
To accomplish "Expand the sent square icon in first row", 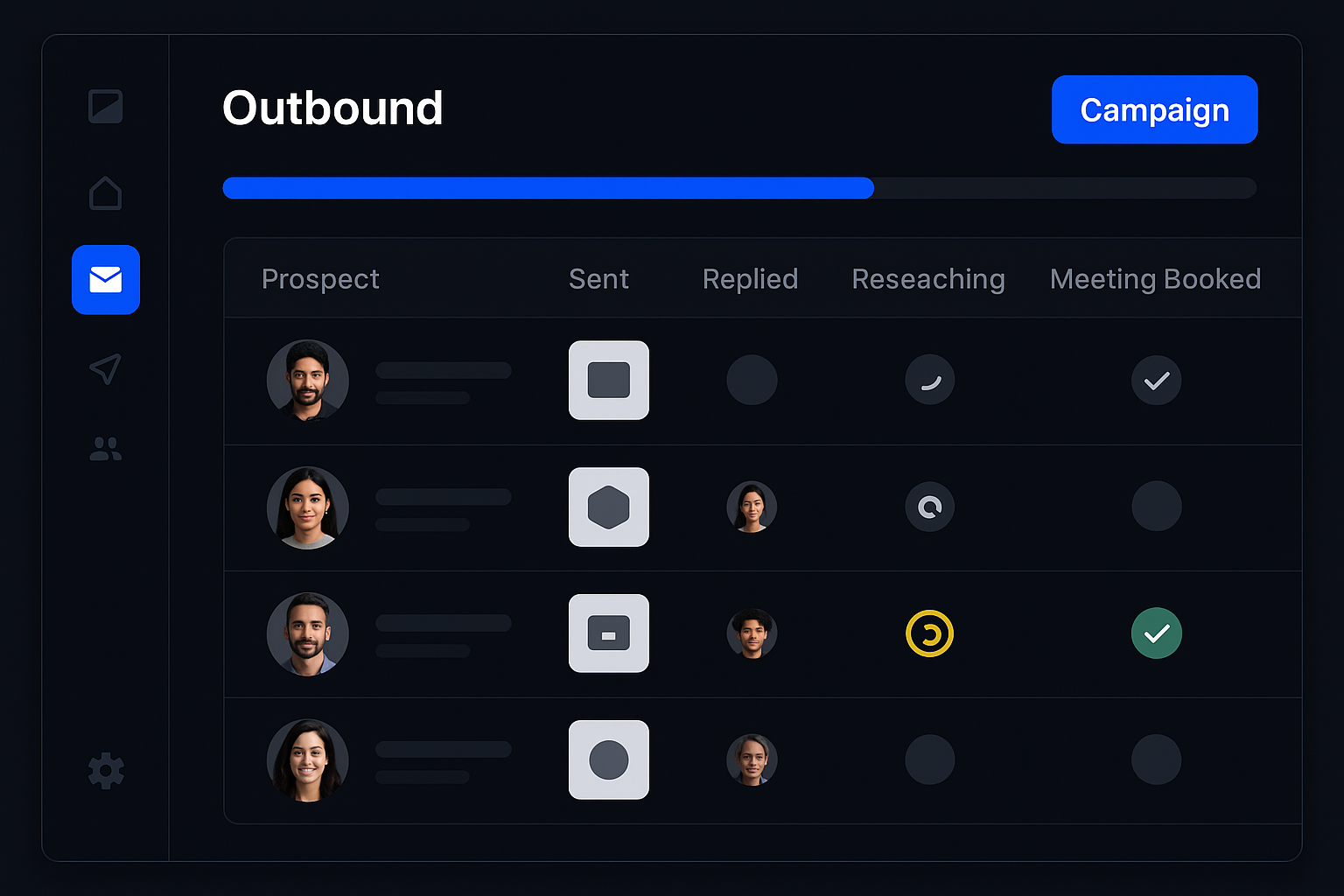I will pyautogui.click(x=608, y=380).
